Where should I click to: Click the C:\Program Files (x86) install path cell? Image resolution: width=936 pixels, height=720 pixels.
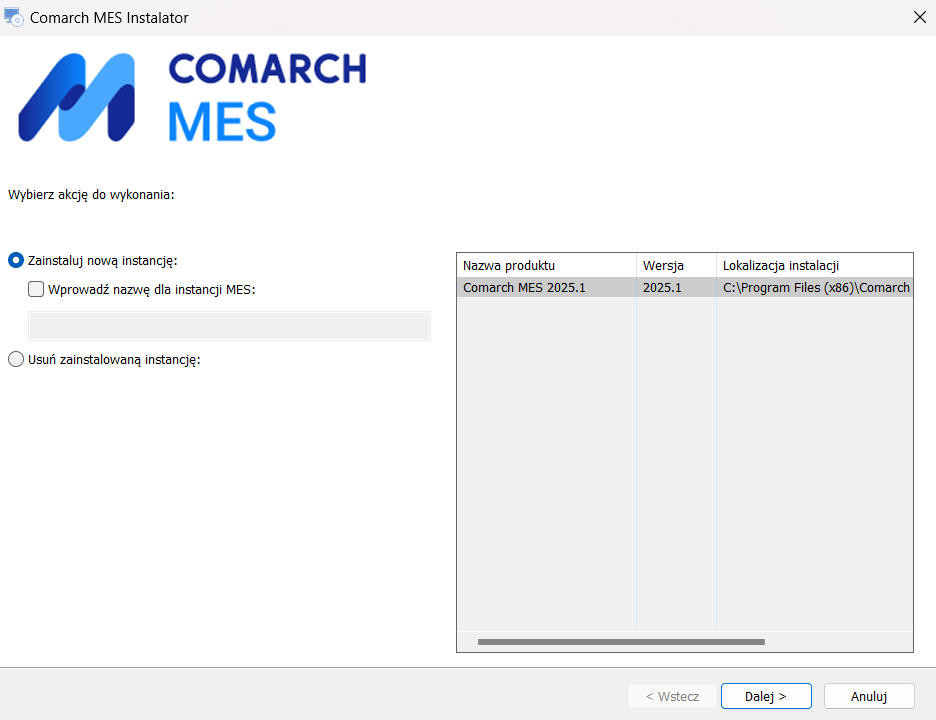point(815,288)
